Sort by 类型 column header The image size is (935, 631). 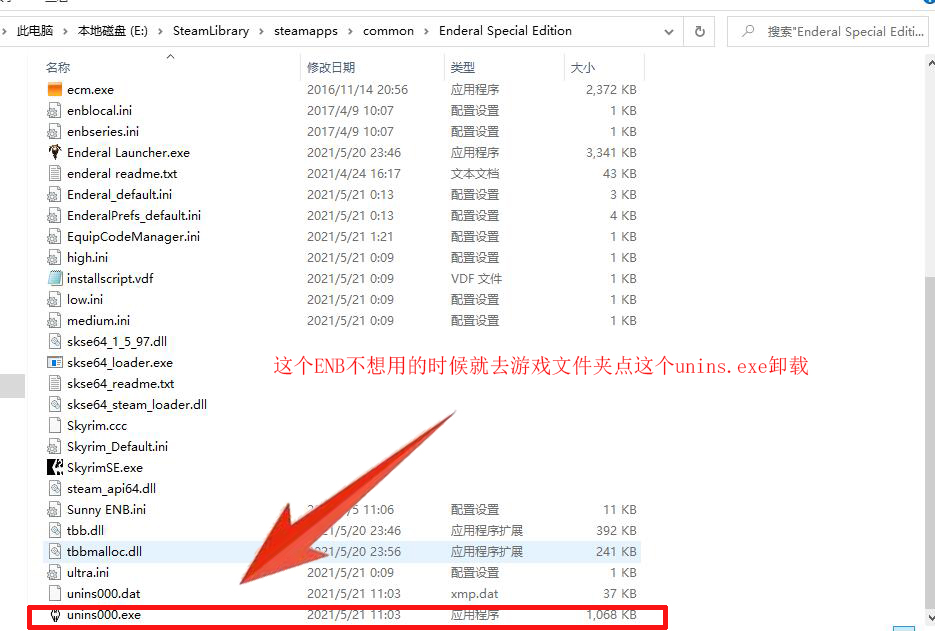pos(463,67)
